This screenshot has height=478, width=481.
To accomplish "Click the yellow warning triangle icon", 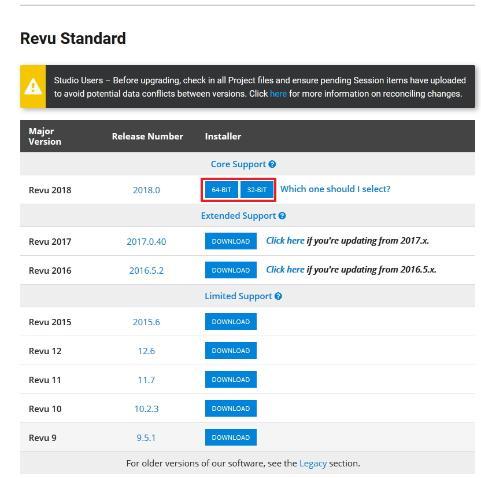I will 33,87.
